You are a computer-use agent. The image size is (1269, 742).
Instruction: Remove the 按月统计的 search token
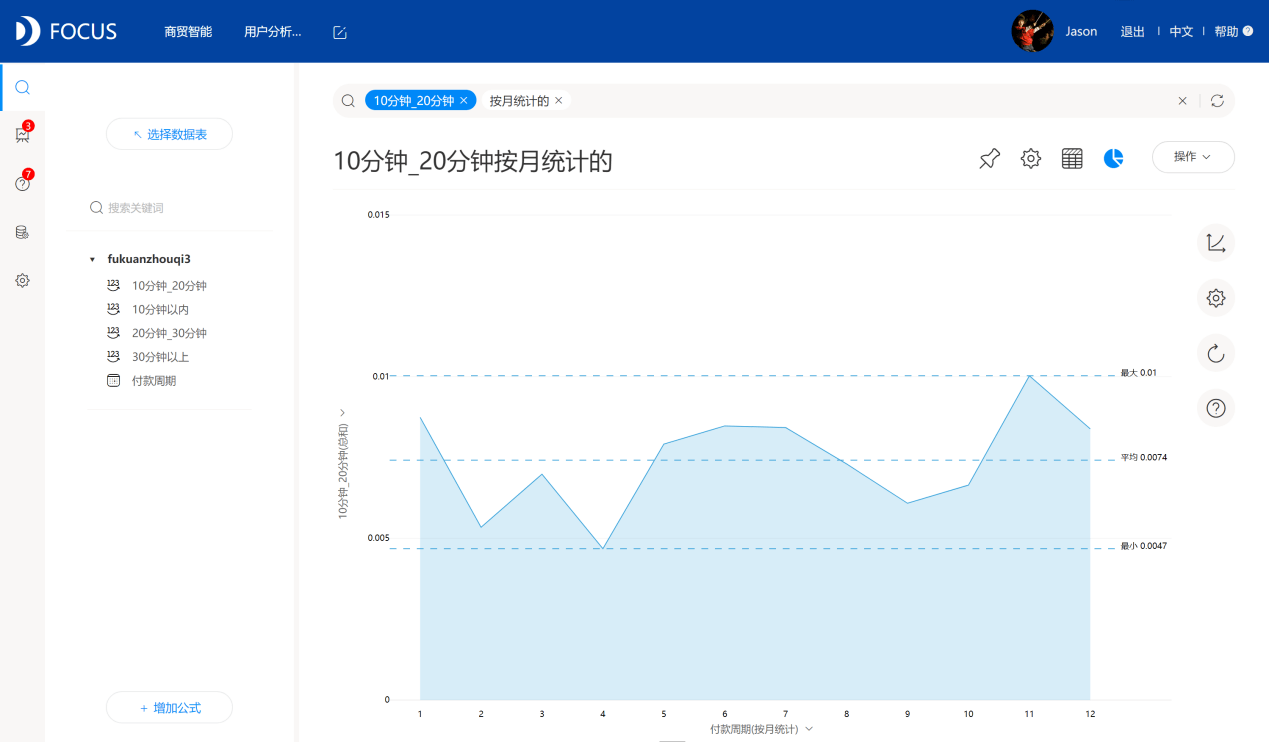click(x=558, y=100)
